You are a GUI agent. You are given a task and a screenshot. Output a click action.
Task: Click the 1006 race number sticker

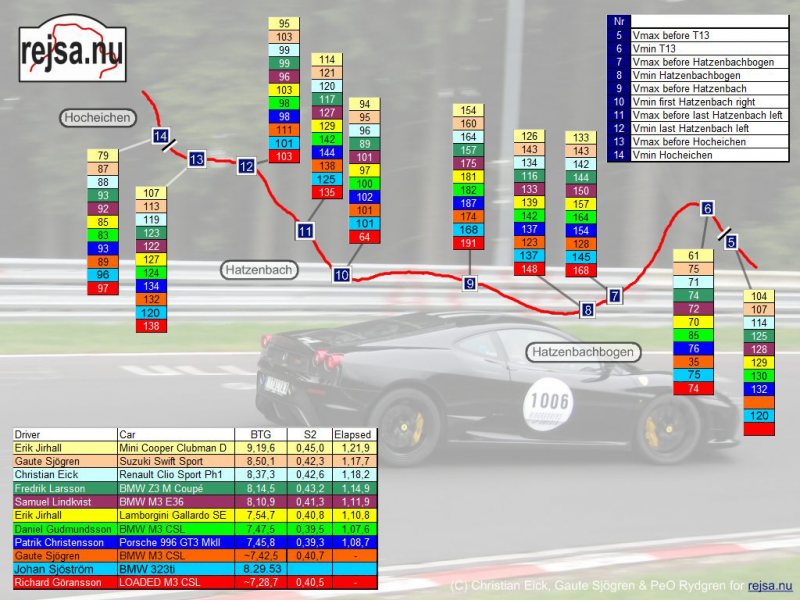click(x=548, y=404)
